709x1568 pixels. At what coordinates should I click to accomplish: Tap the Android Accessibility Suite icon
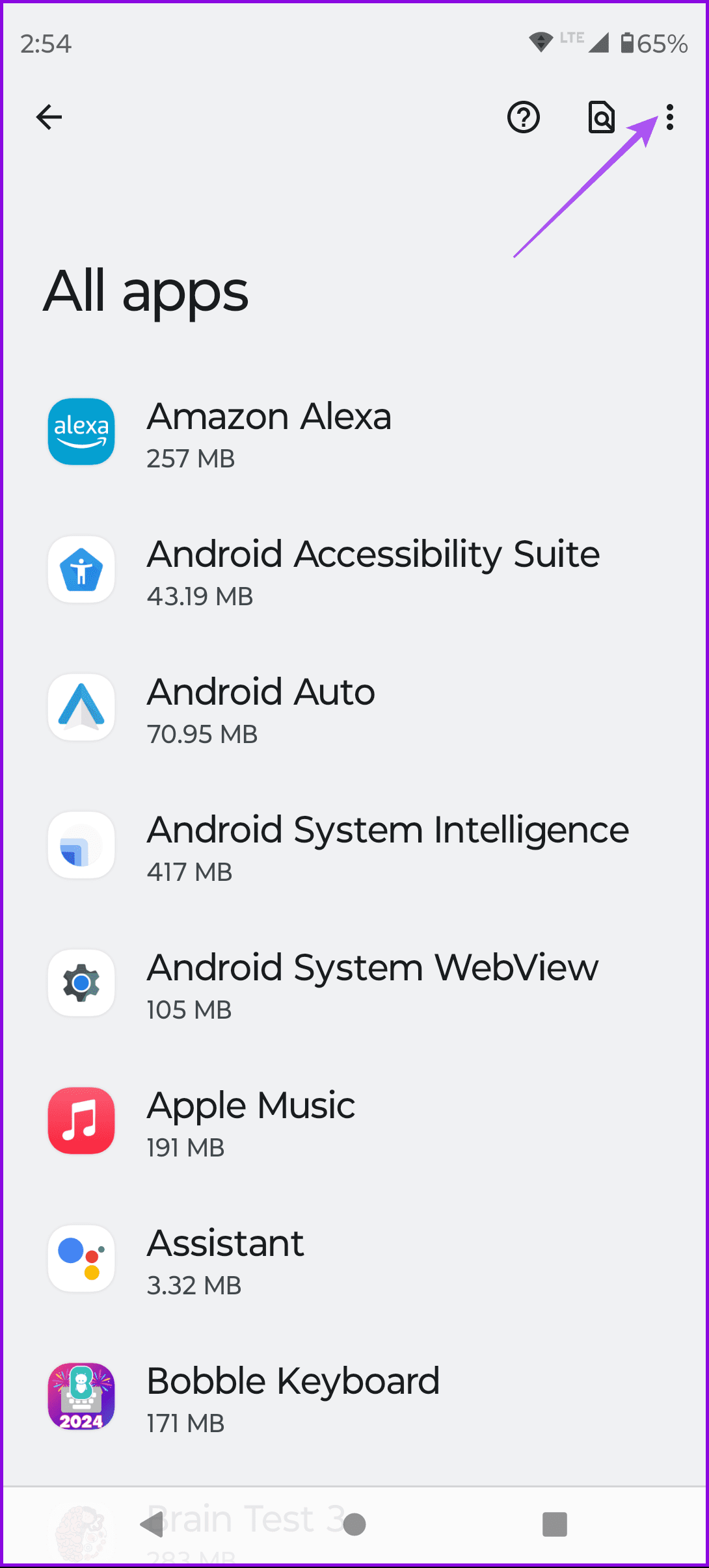coord(81,569)
